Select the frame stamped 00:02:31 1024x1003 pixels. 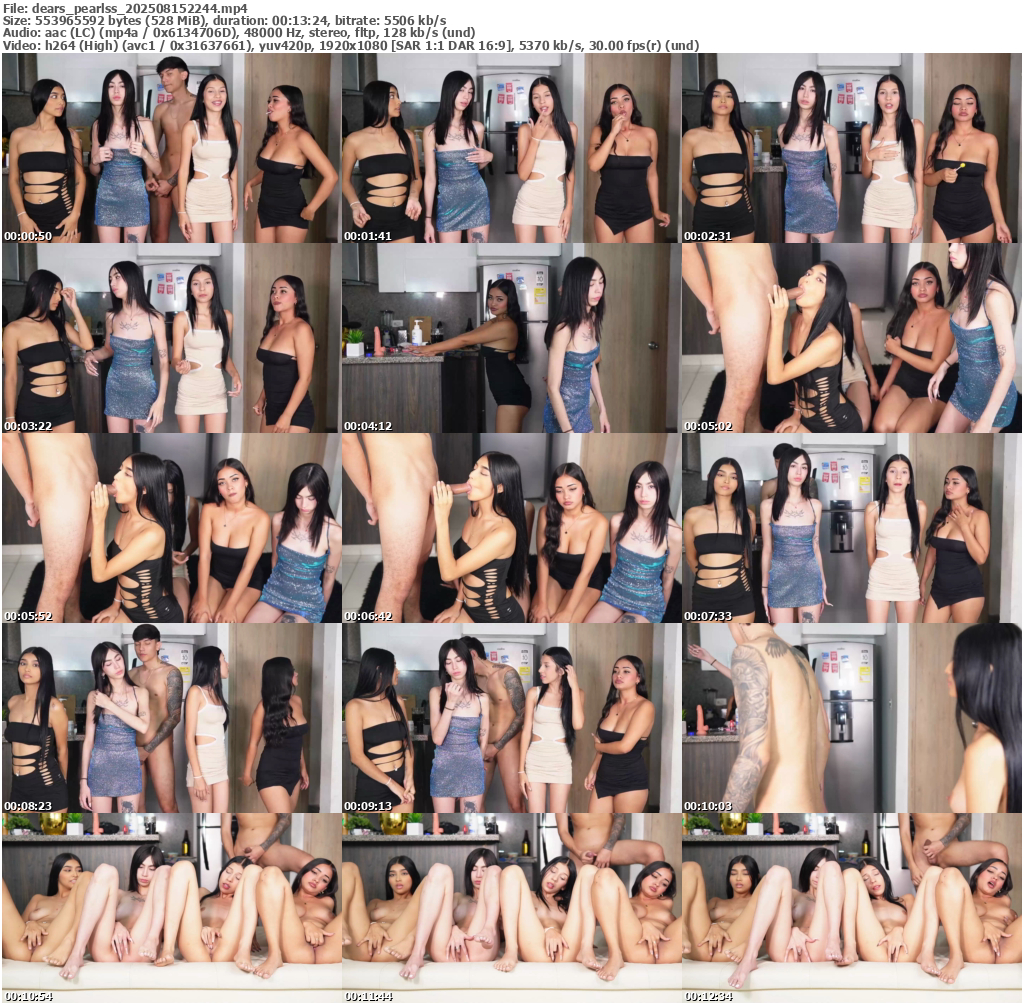[852, 148]
